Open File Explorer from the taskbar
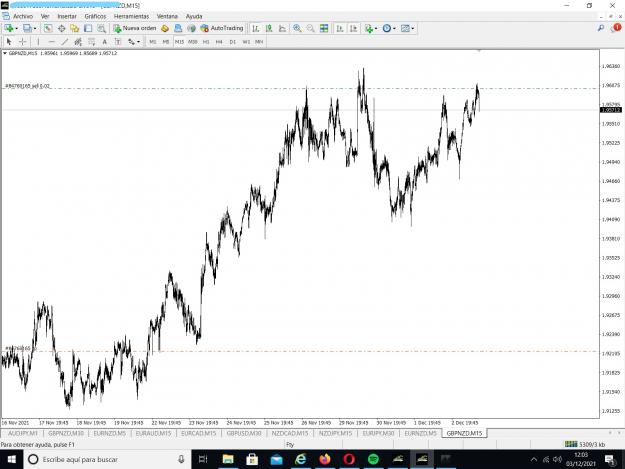 228,459
